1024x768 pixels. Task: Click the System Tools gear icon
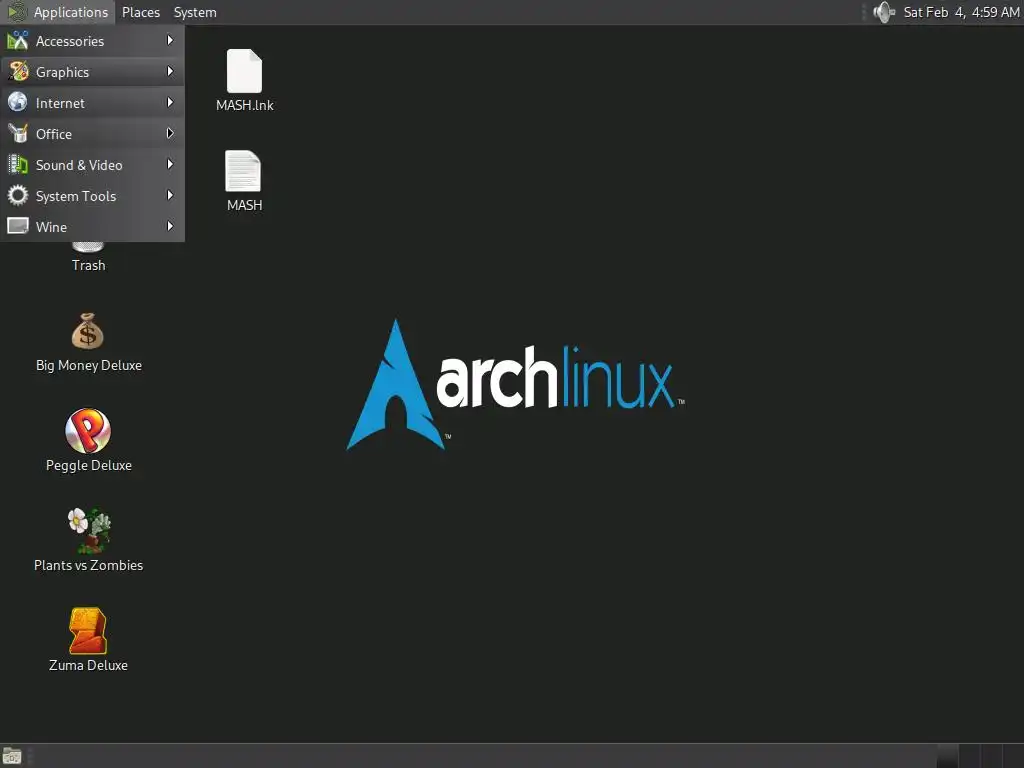click(18, 195)
